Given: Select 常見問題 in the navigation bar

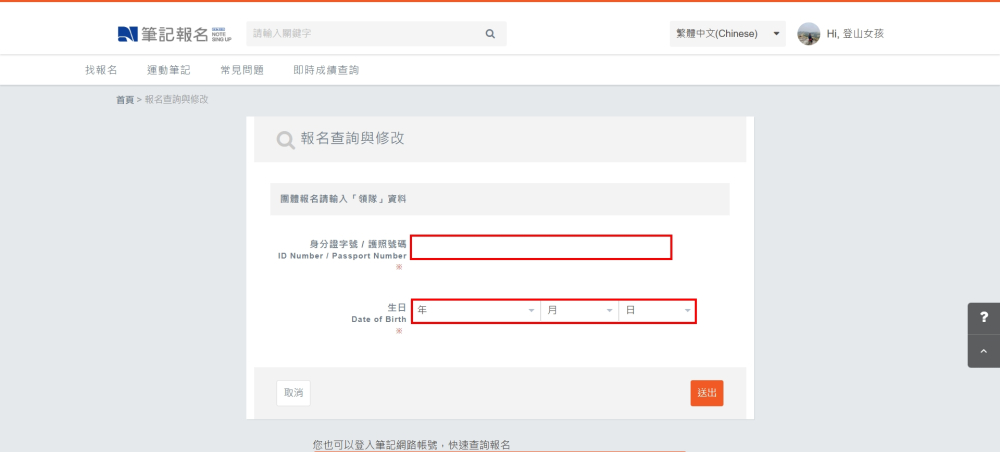Looking at the screenshot, I should 242,70.
